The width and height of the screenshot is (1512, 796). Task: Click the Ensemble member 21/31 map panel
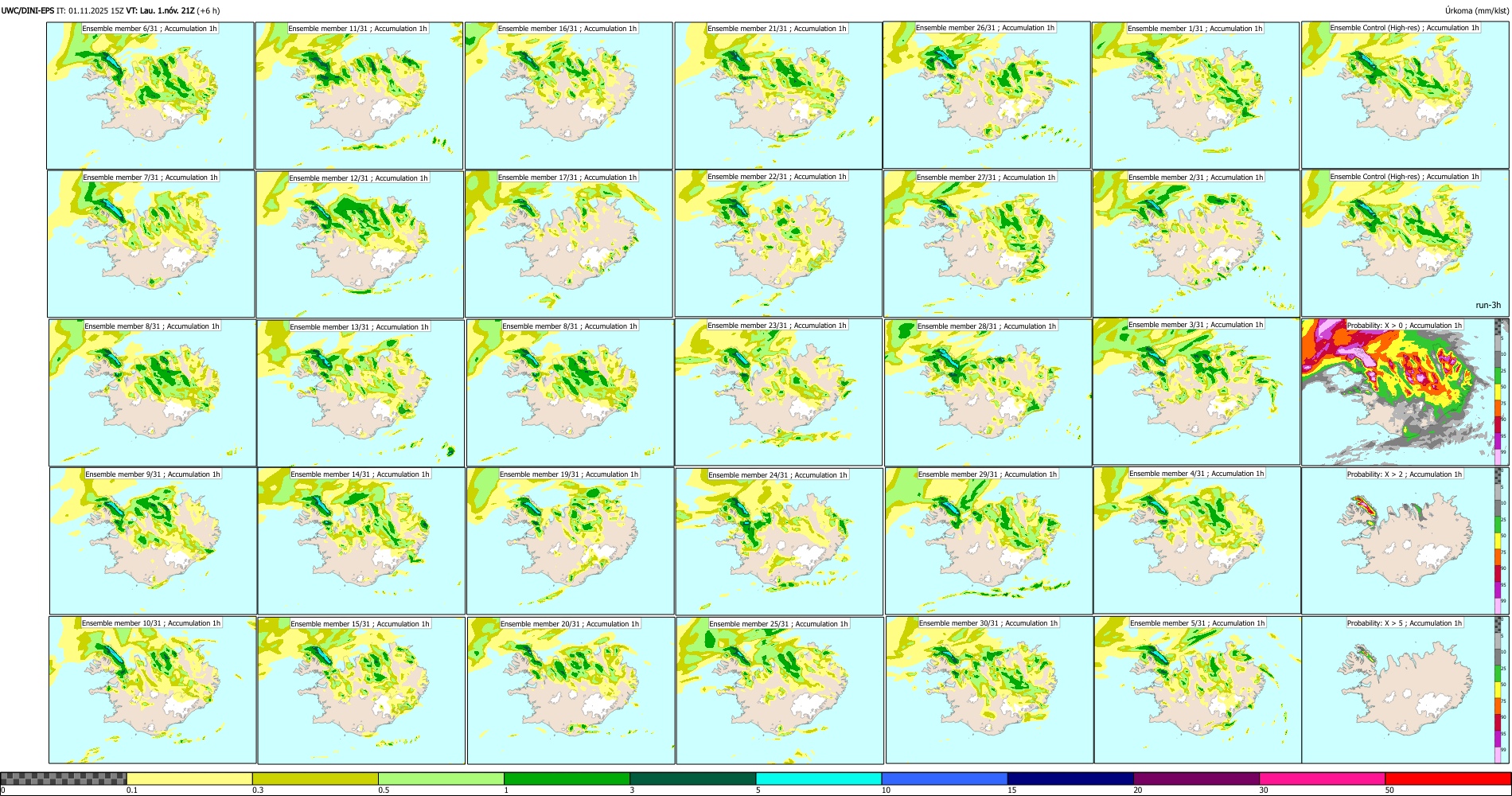[778, 96]
